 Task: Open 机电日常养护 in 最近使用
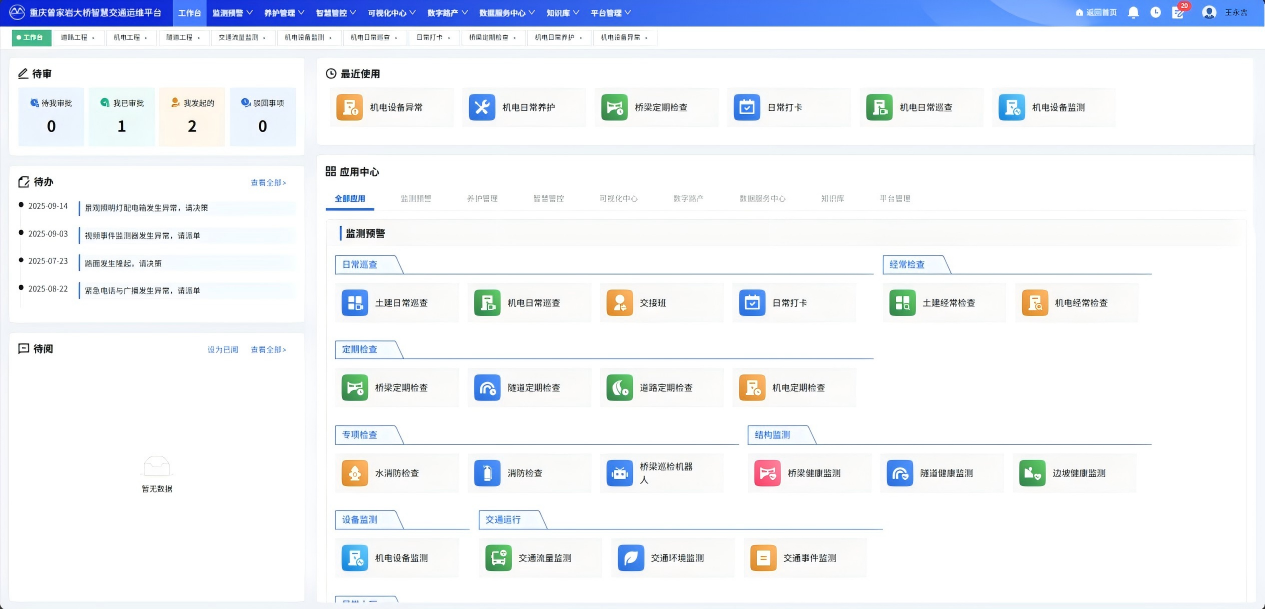click(x=525, y=107)
